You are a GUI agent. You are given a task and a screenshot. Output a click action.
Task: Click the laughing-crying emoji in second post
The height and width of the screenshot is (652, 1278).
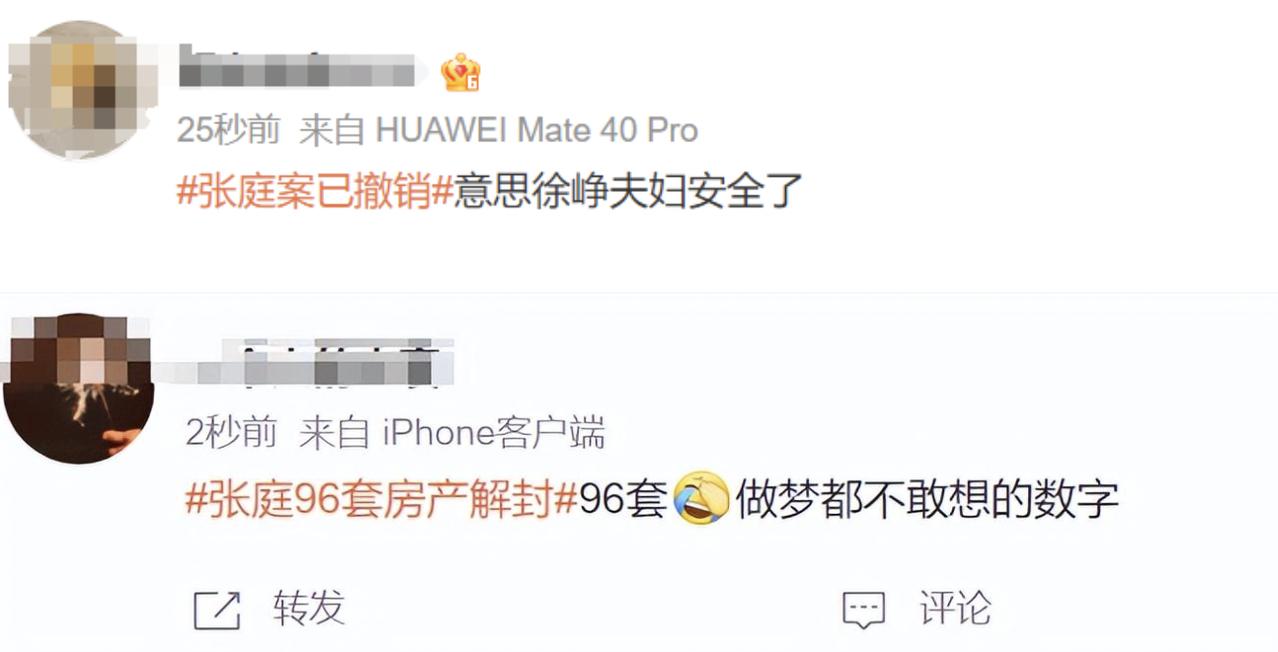pos(701,499)
